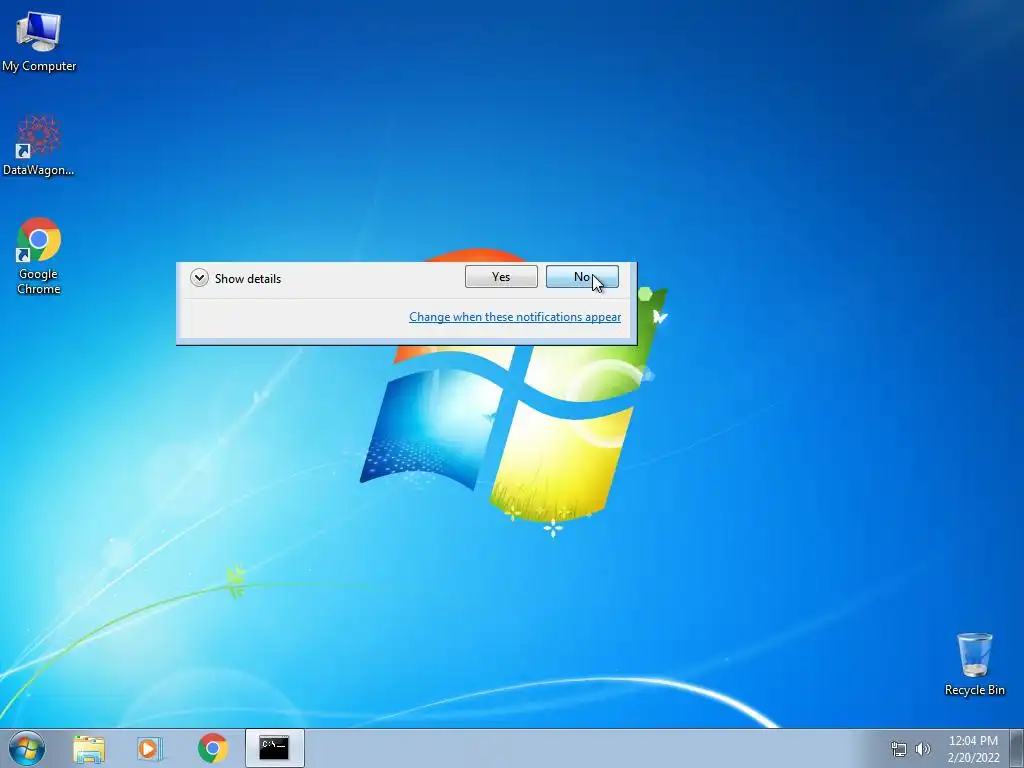The width and height of the screenshot is (1024, 768).
Task: Open Windows Explorer from the taskbar
Action: point(89,748)
